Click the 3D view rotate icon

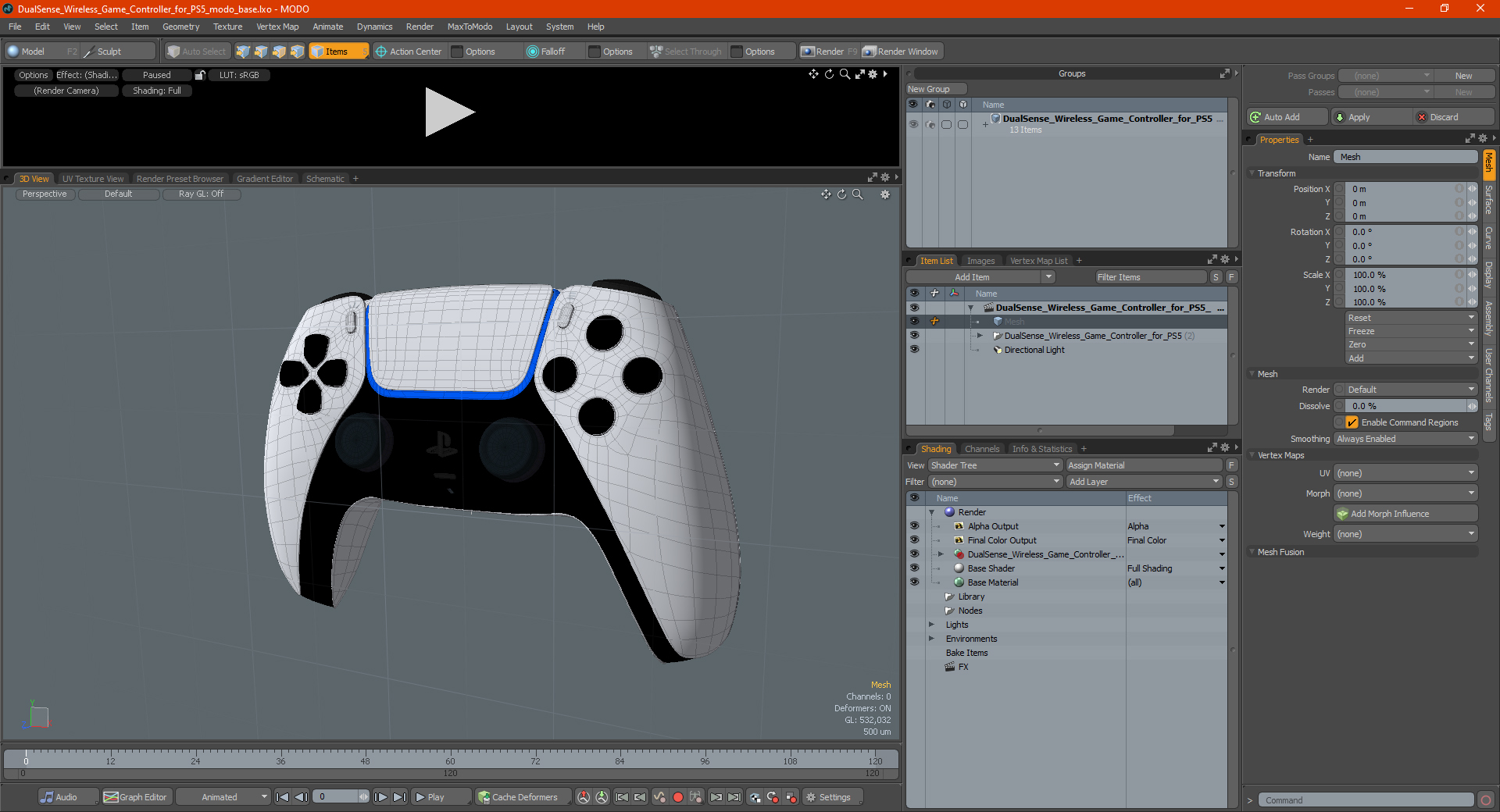841,194
